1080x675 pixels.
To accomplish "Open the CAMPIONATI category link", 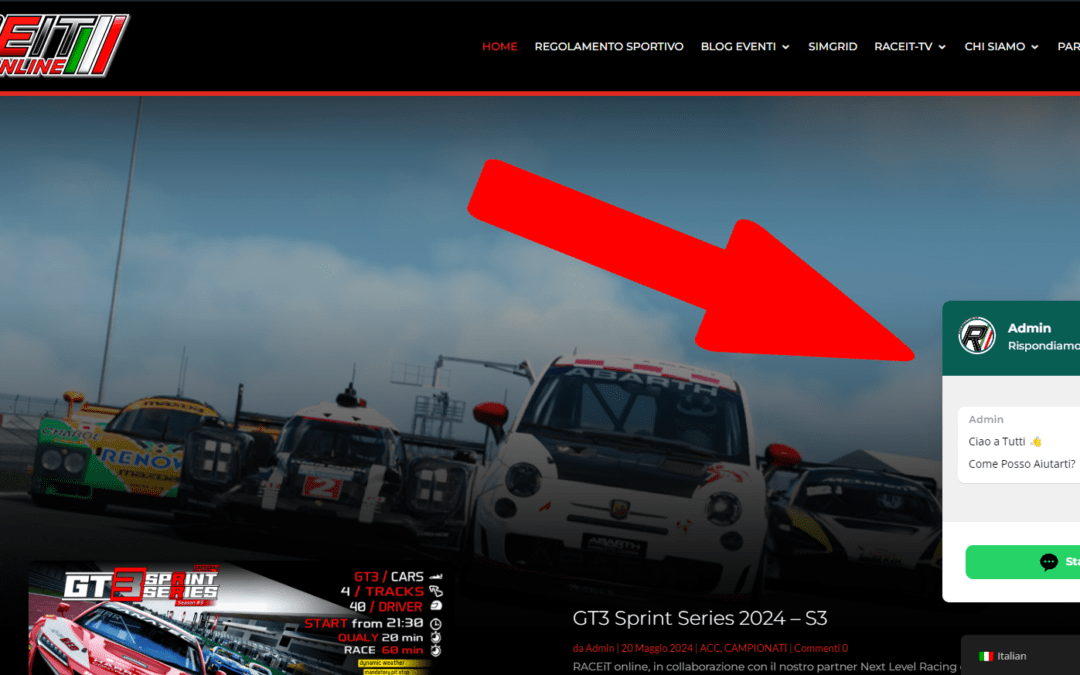I will point(756,648).
